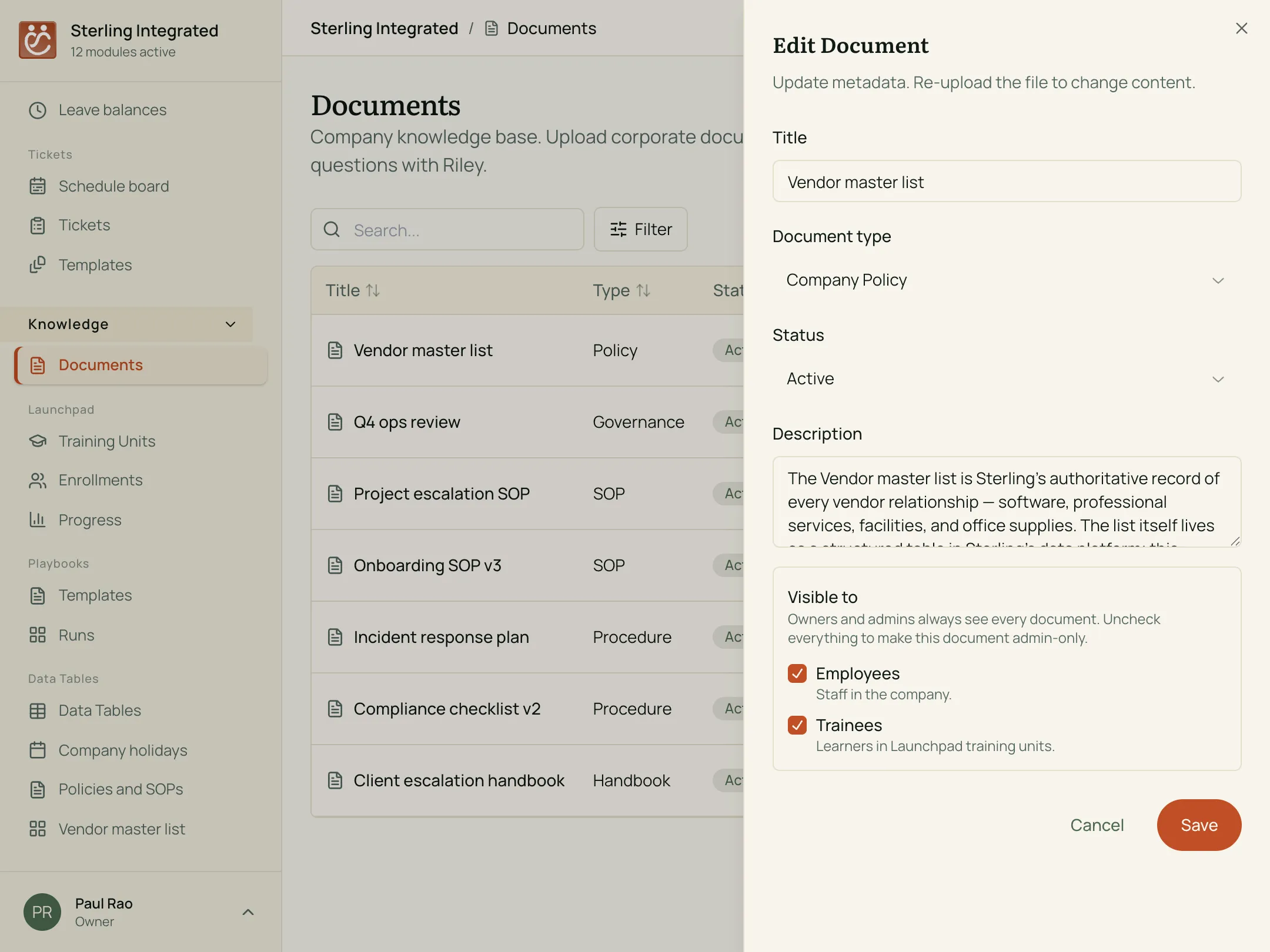This screenshot has width=1270, height=952.
Task: Save the document changes
Action: pyautogui.click(x=1199, y=825)
